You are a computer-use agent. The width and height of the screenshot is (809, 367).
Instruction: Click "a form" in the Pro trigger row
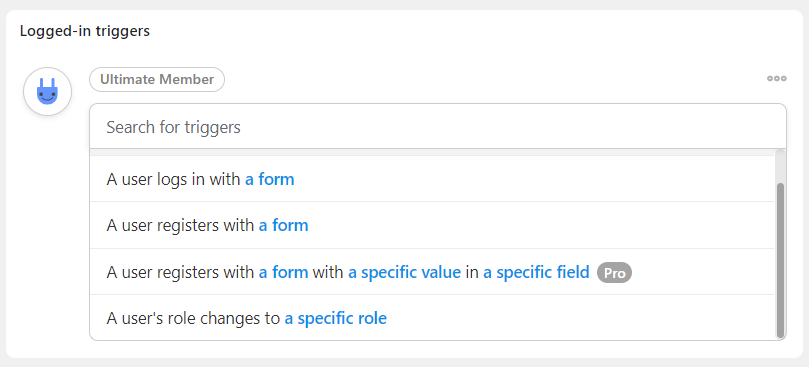coord(283,272)
